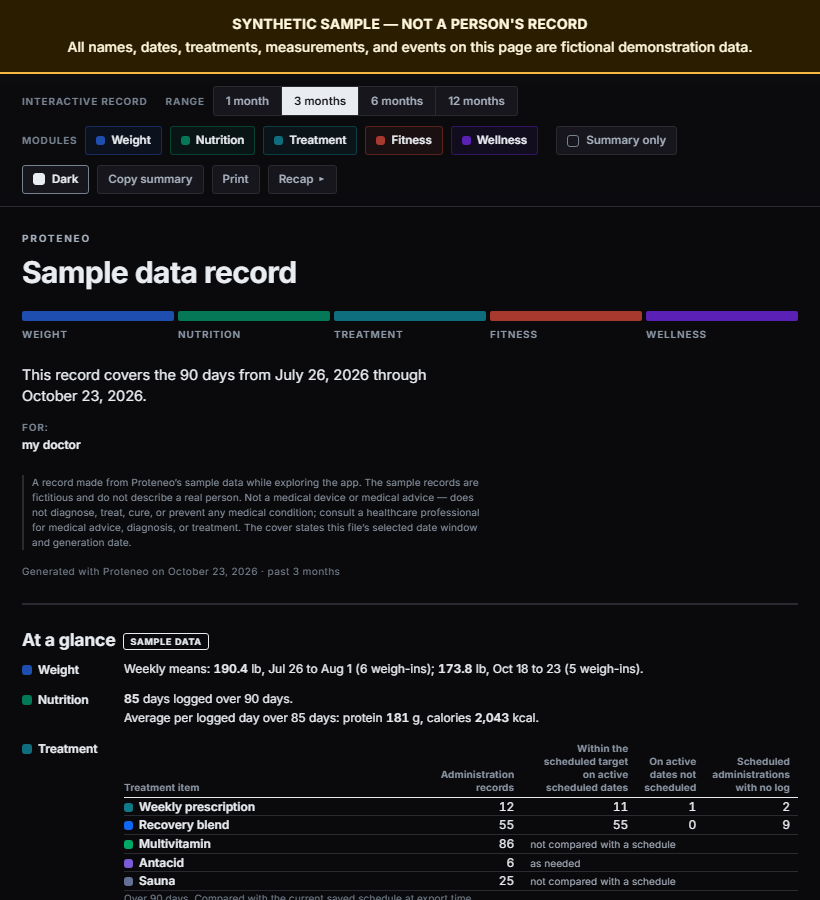Click the Recovery blend row label
Viewport: 820px width, 900px height.
(x=184, y=825)
